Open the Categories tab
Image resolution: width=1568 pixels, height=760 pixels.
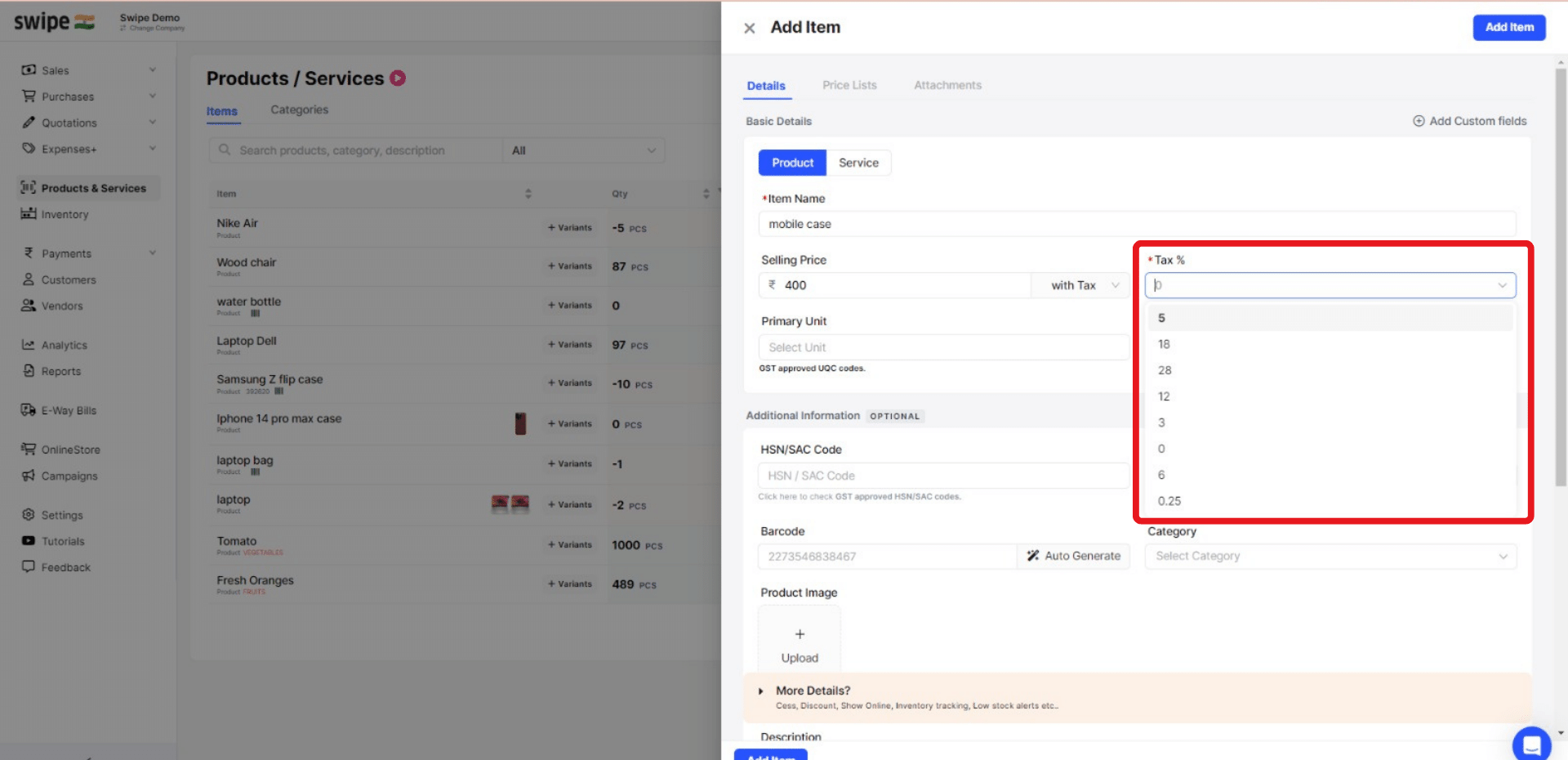coord(299,110)
